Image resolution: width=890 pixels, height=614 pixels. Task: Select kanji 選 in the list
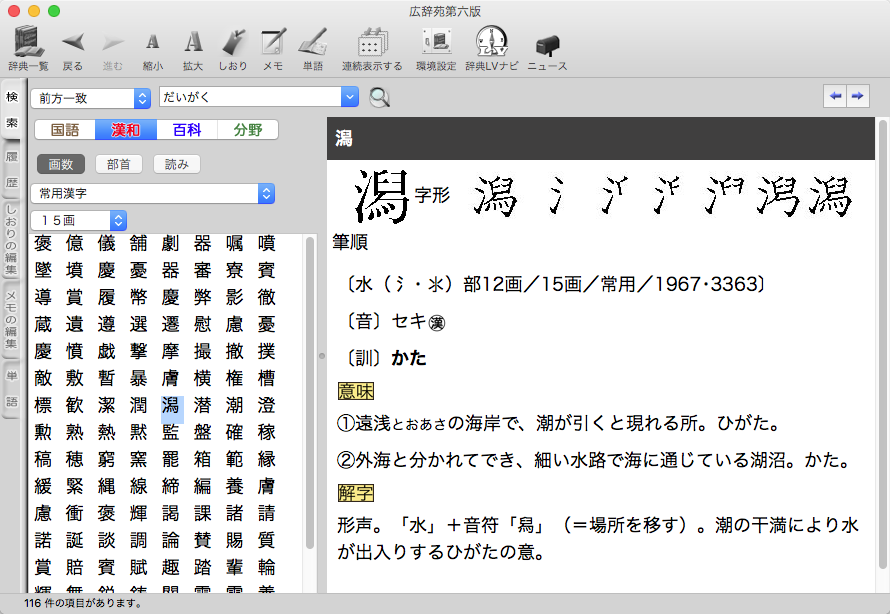tap(138, 324)
